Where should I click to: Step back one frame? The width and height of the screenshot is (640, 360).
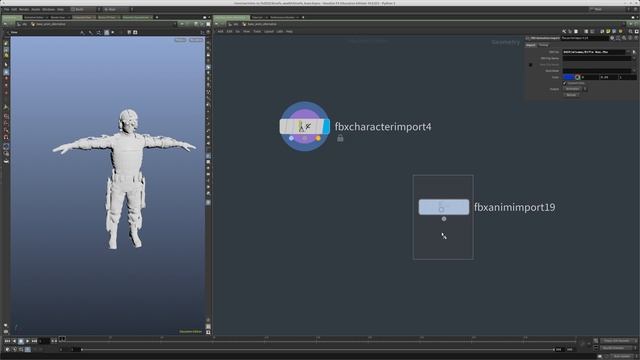[14, 341]
